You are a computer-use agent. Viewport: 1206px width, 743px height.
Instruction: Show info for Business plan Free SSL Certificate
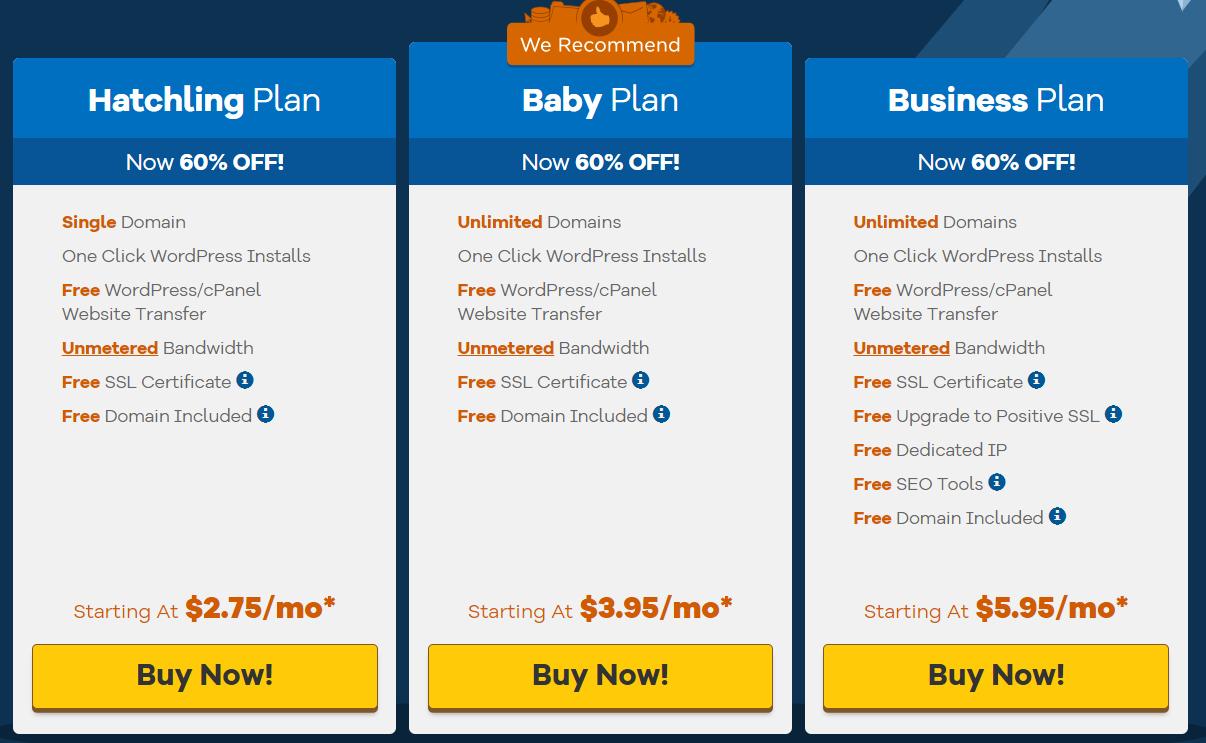click(x=1037, y=380)
